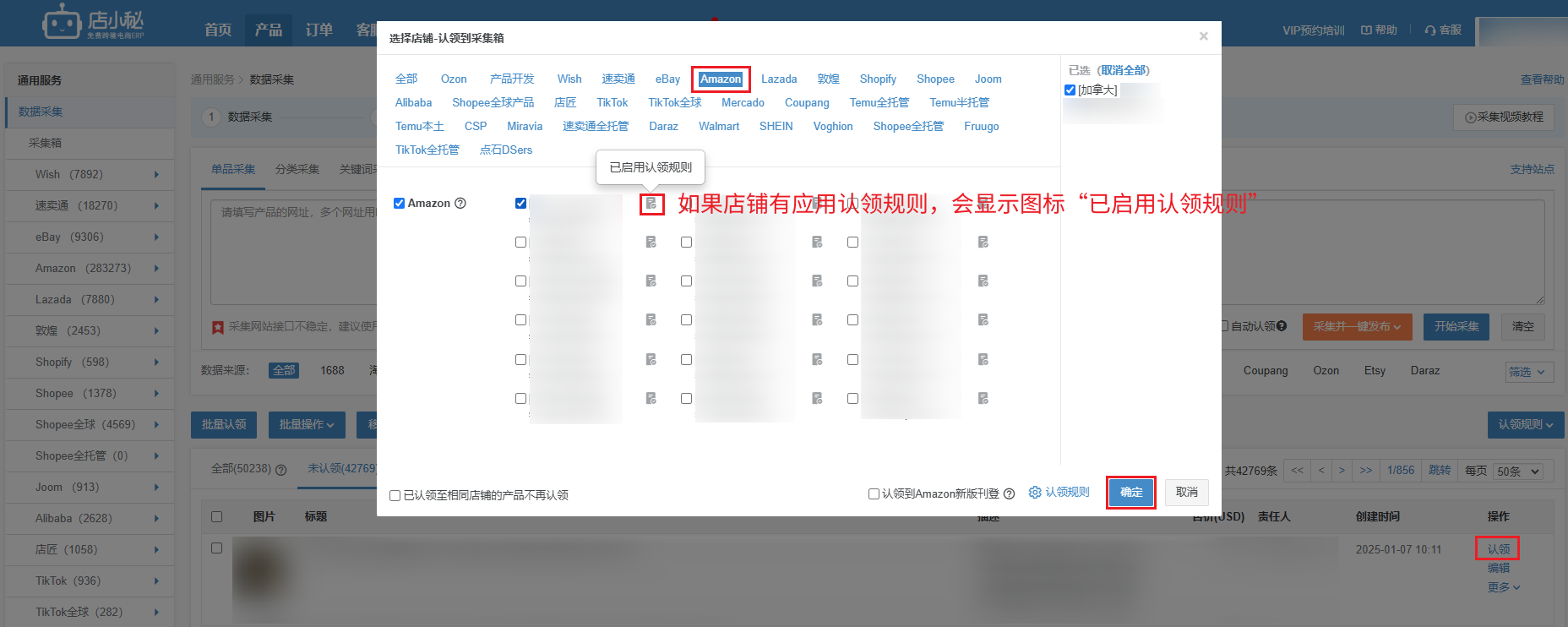
Task: Check 认领到Amazon新版刊登 option
Action: click(874, 493)
